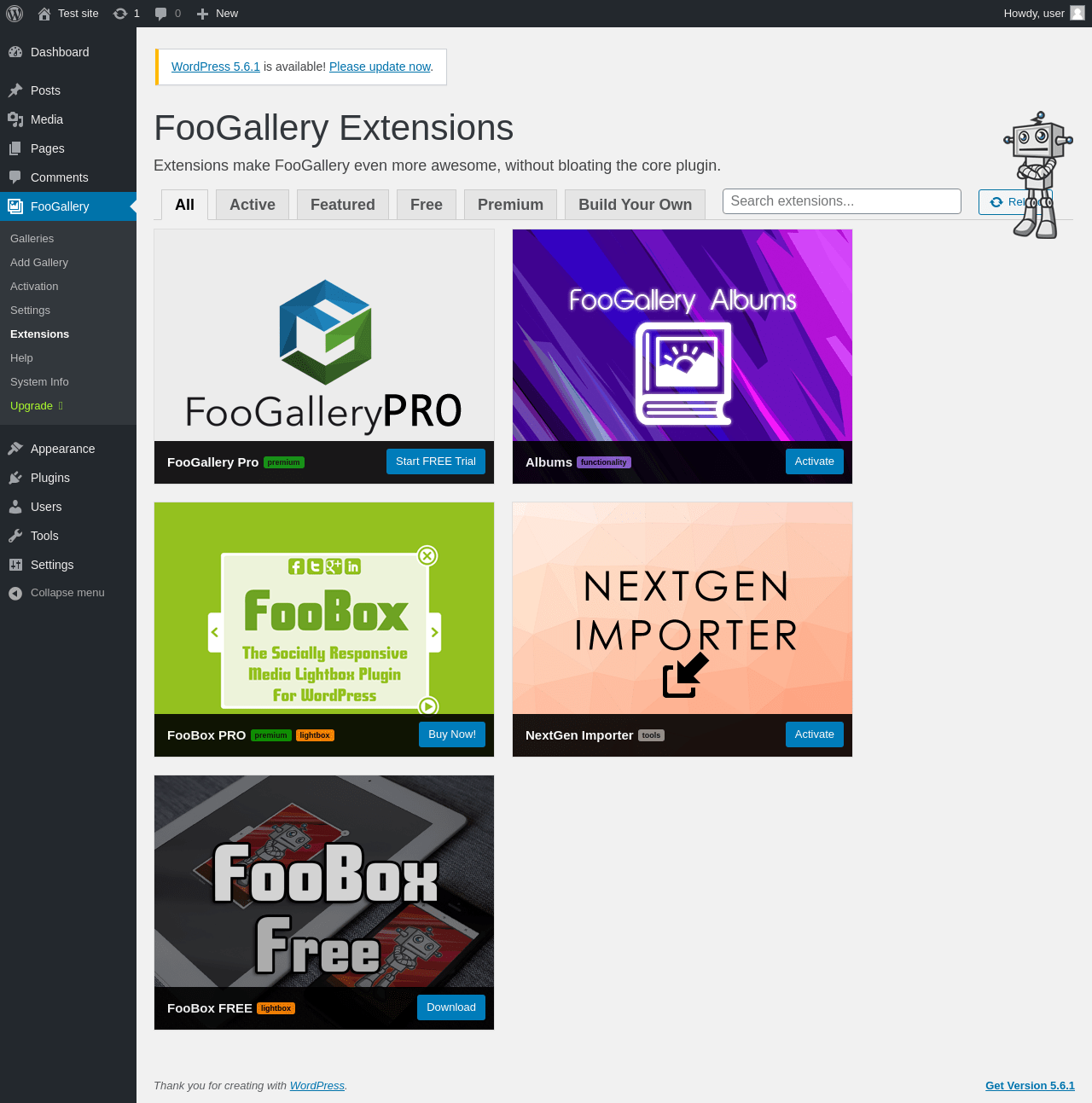Activate the Albums extension

[815, 462]
